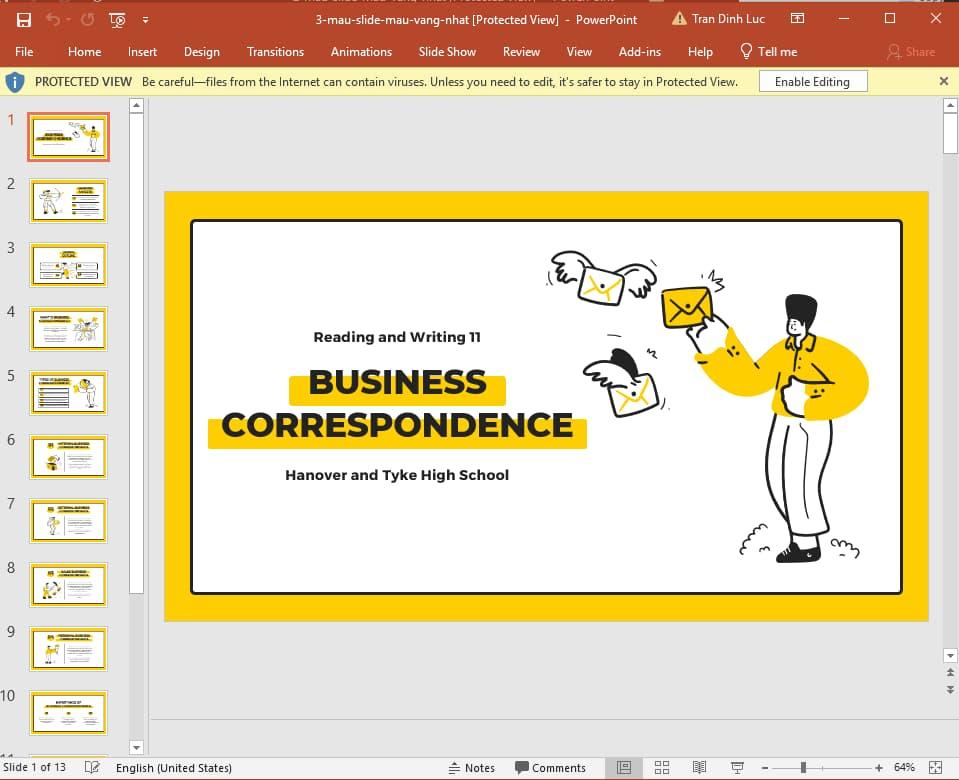The image size is (959, 780).
Task: Click Fit slide to current window icon
Action: (x=934, y=767)
